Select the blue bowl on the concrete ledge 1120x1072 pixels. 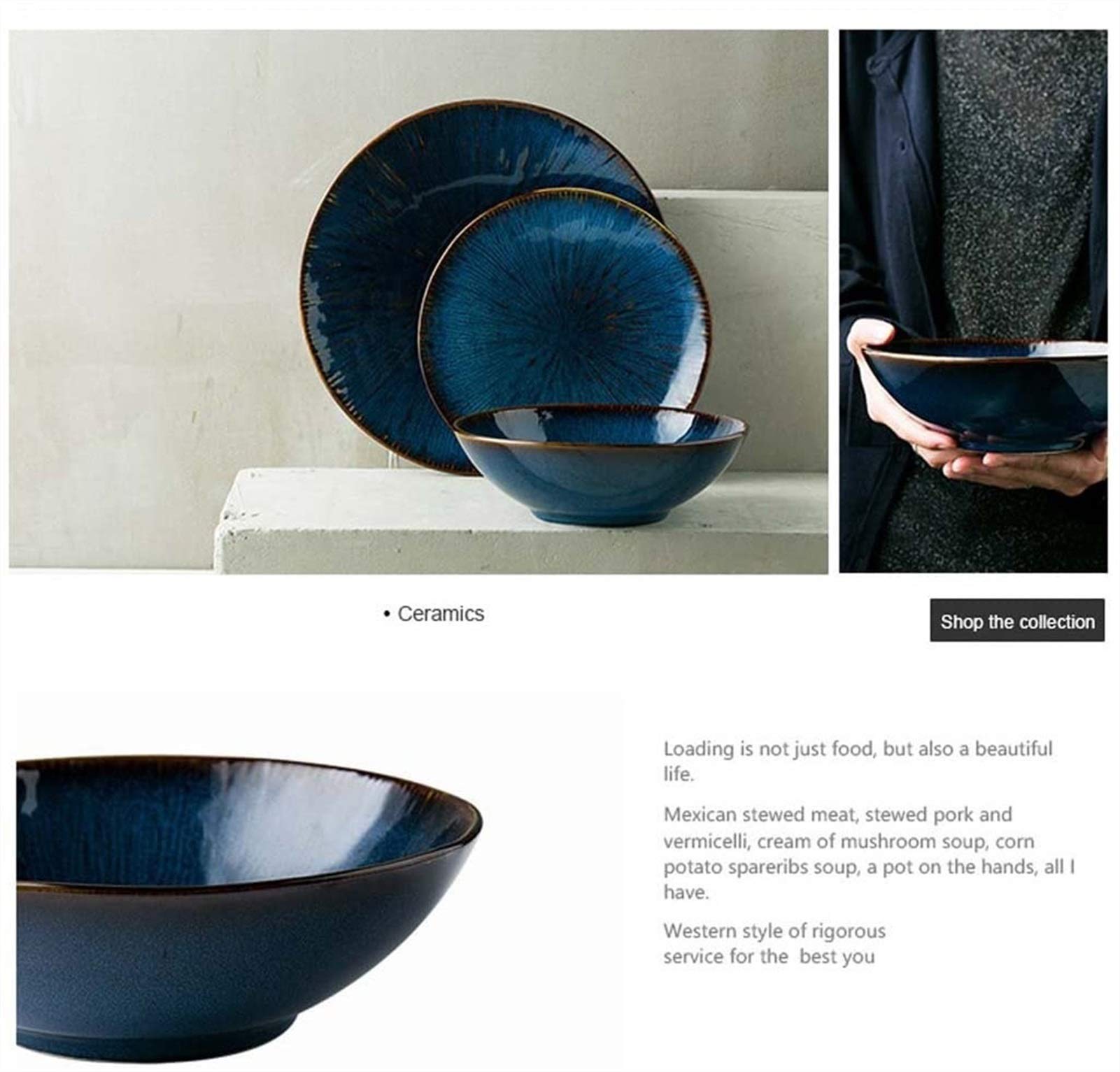coord(600,465)
